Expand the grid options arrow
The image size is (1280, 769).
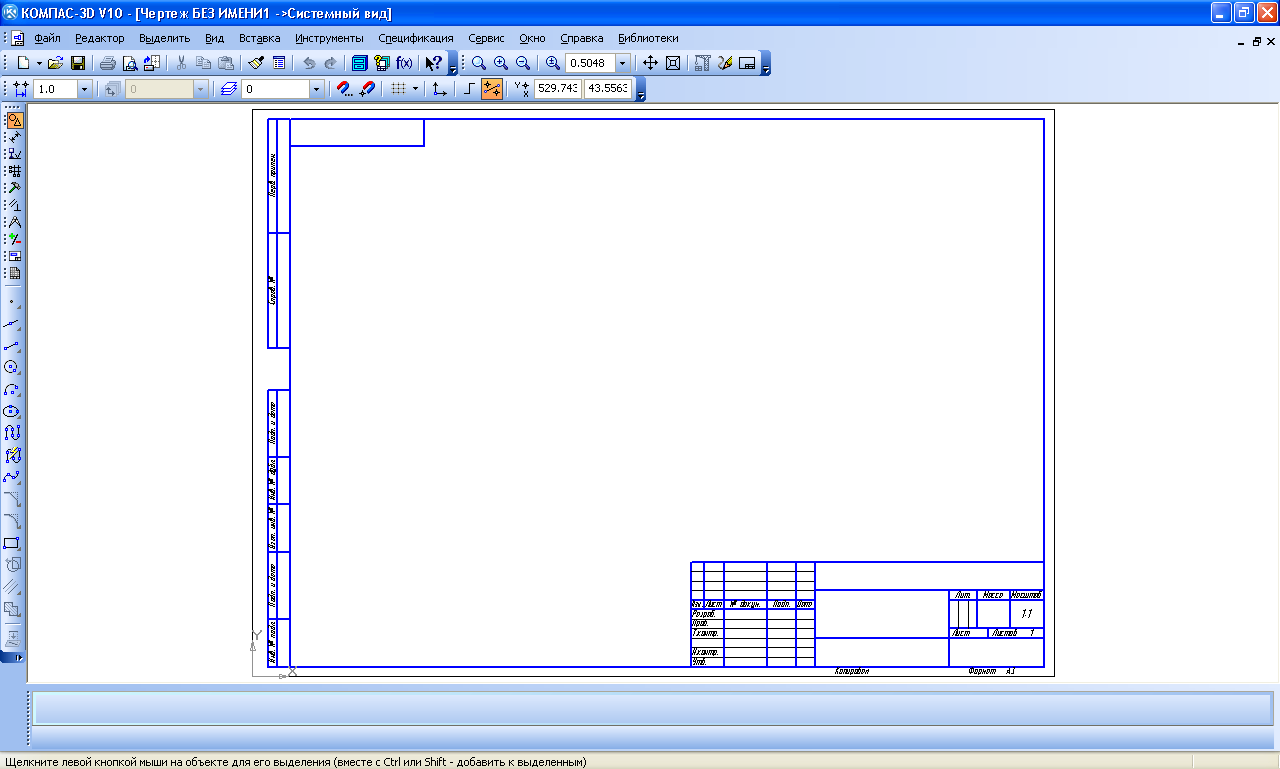[x=416, y=89]
